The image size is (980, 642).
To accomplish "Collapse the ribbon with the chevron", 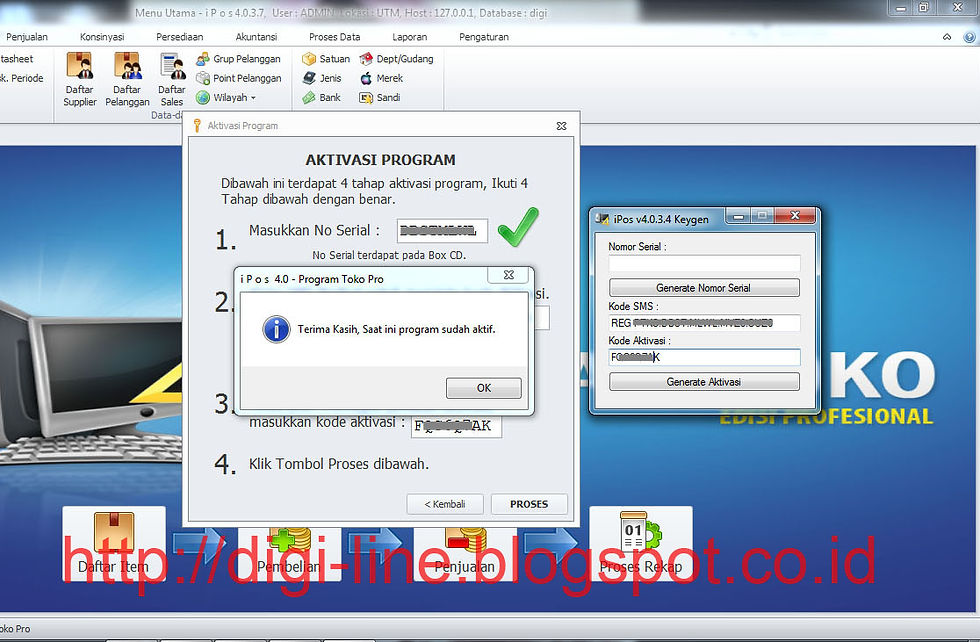I will (947, 38).
